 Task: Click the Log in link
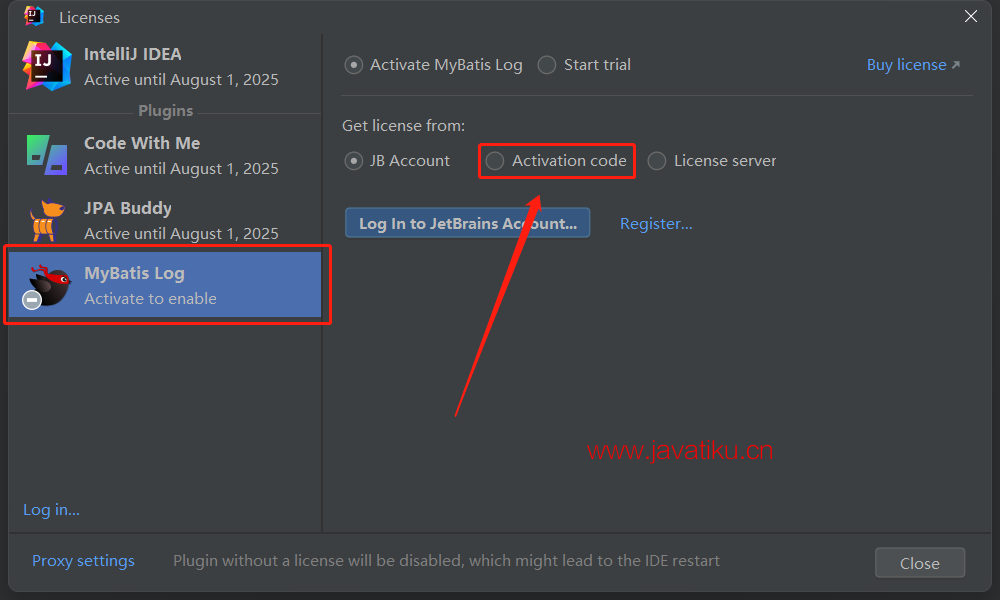tap(52, 510)
